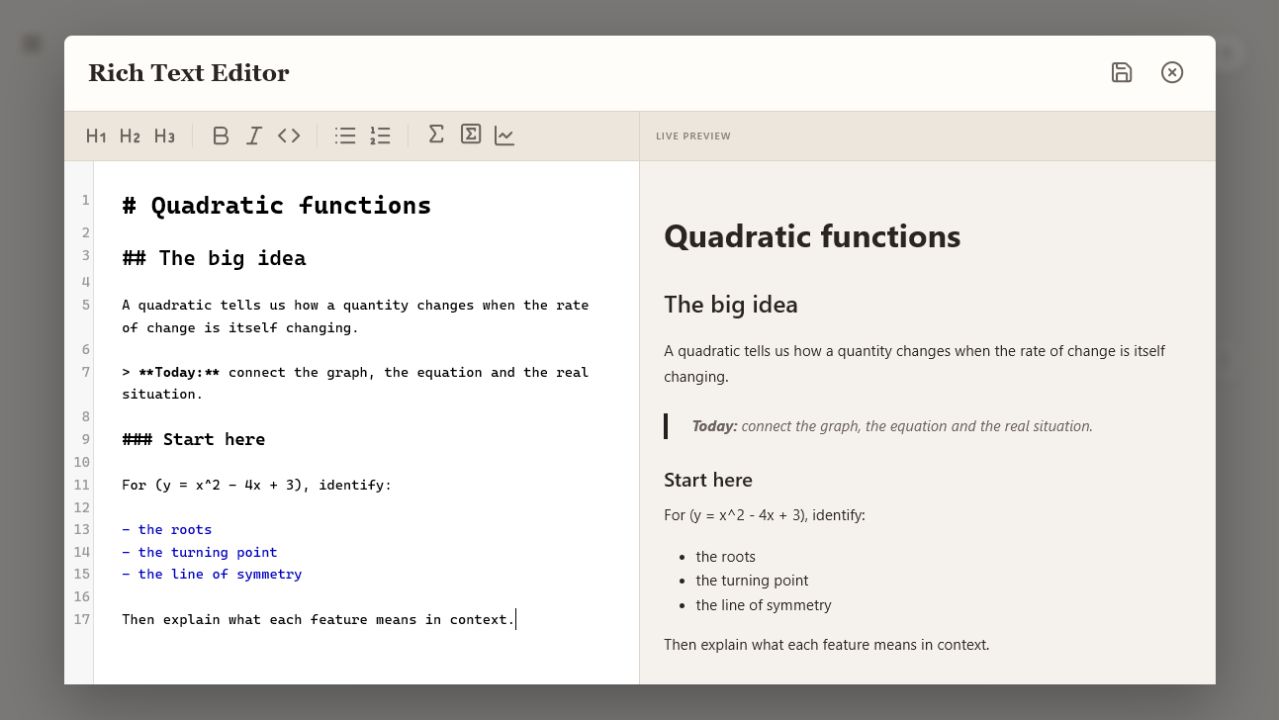Click 'Quadratic functions' heading in live preview
Viewport: 1279px width, 720px height.
pyautogui.click(x=812, y=237)
